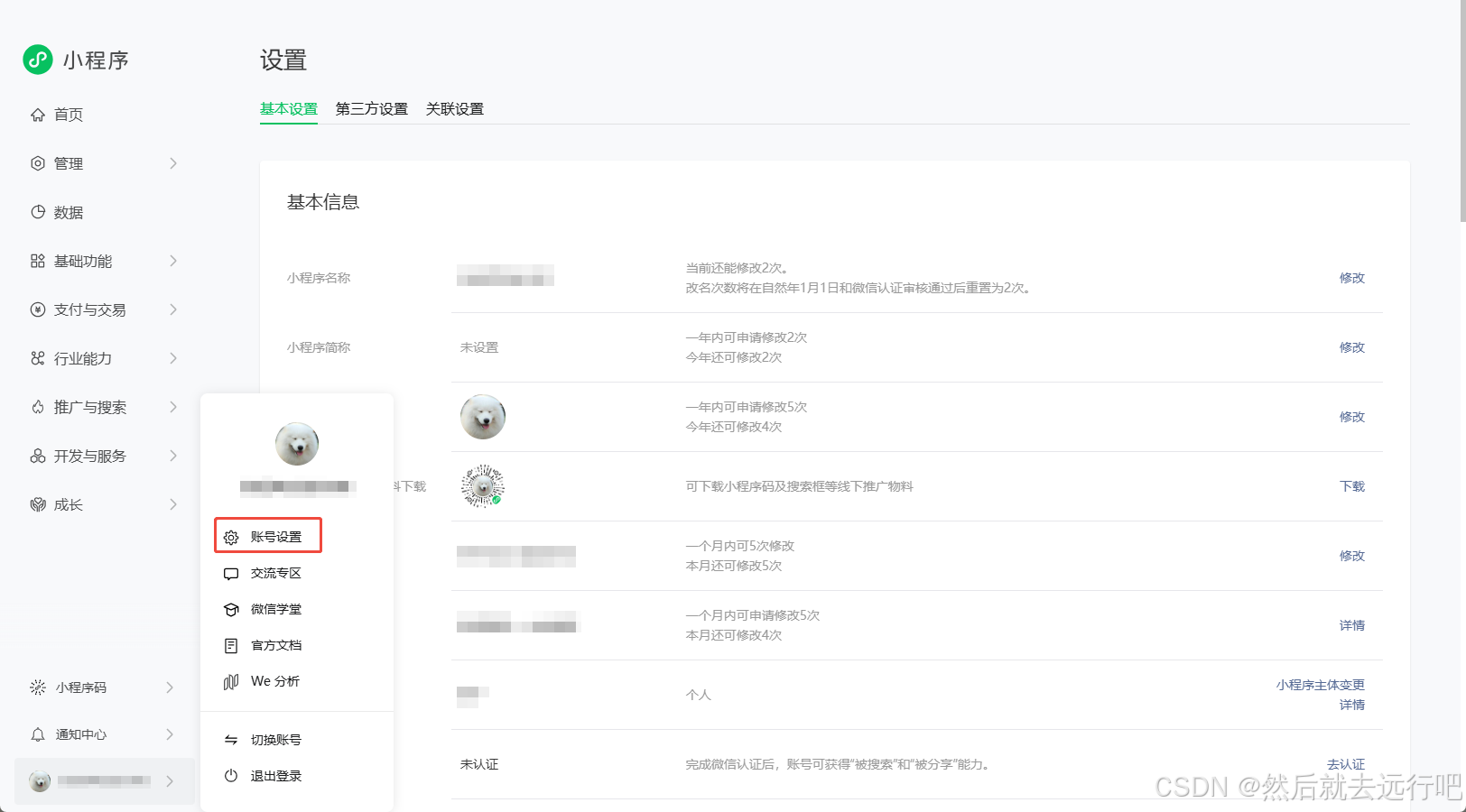Expand the 小程序码 chevron

point(170,687)
